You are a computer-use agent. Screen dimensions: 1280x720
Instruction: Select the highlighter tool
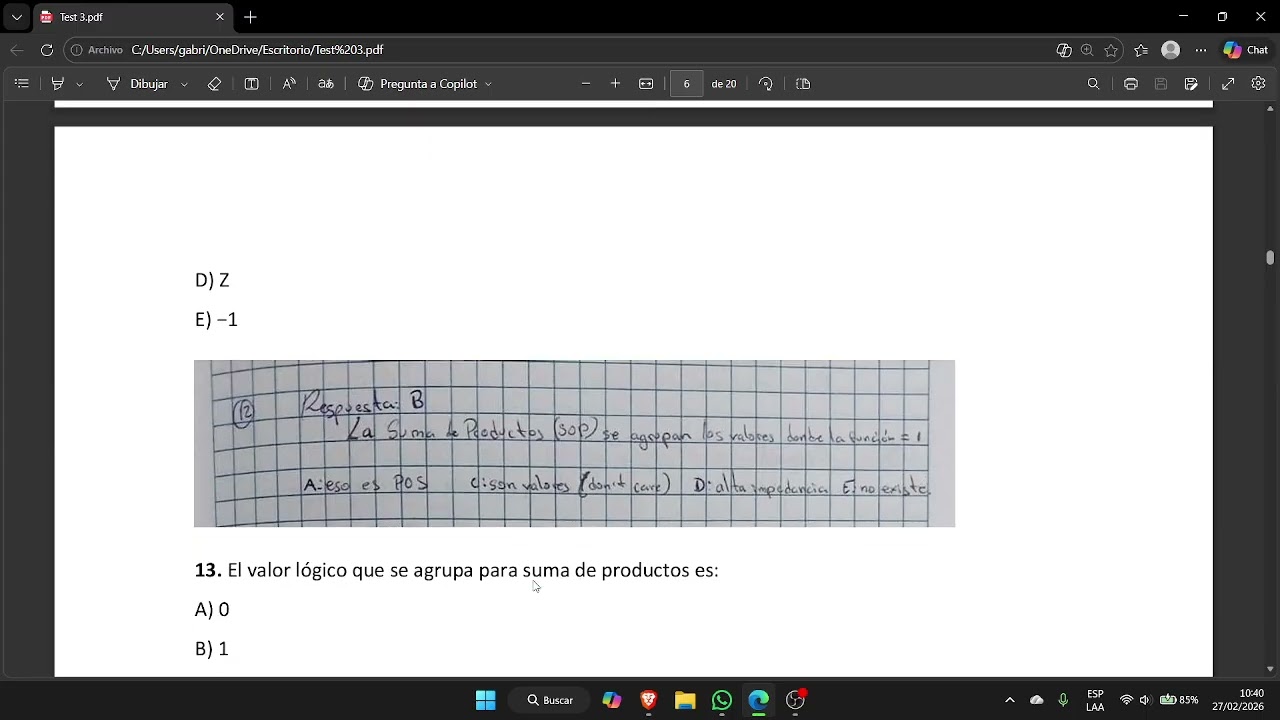58,84
